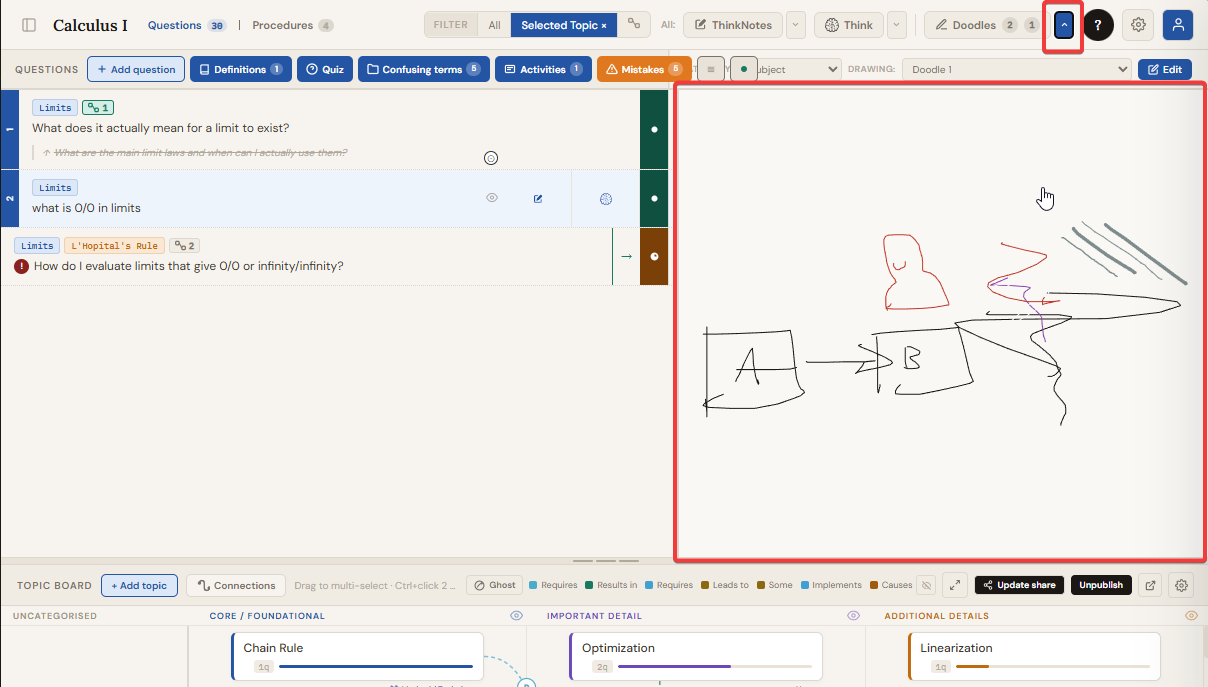This screenshot has height=687, width=1208.
Task: Open the topic board settings gear
Action: click(1181, 585)
